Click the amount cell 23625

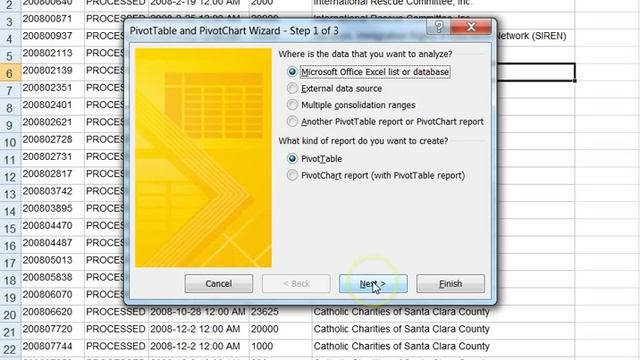pyautogui.click(x=280, y=312)
